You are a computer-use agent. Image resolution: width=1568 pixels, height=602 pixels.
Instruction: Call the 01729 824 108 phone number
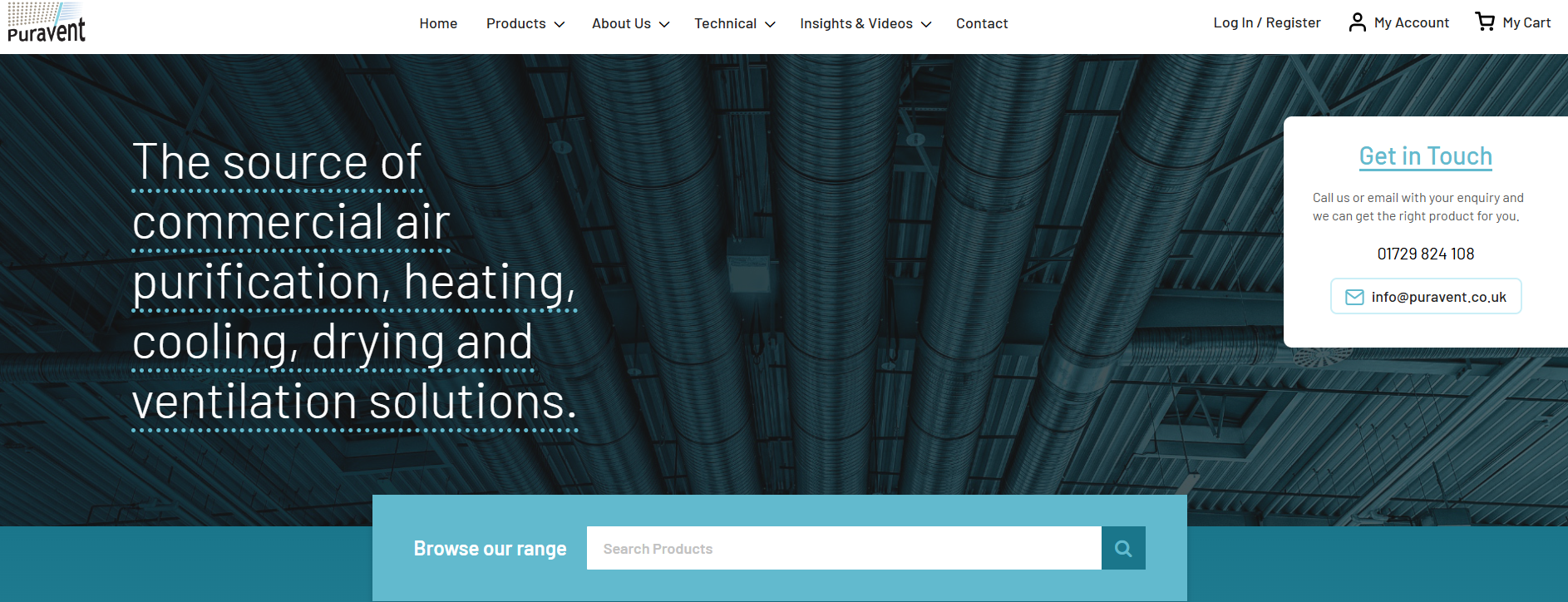1425,254
